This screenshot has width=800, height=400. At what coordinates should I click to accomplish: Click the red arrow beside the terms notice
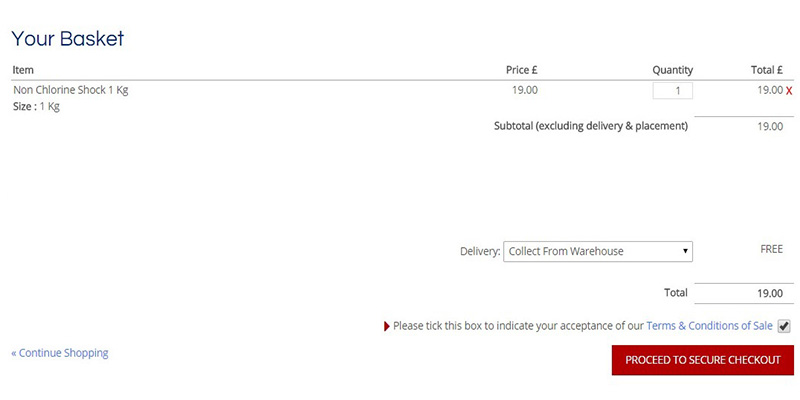coord(387,326)
